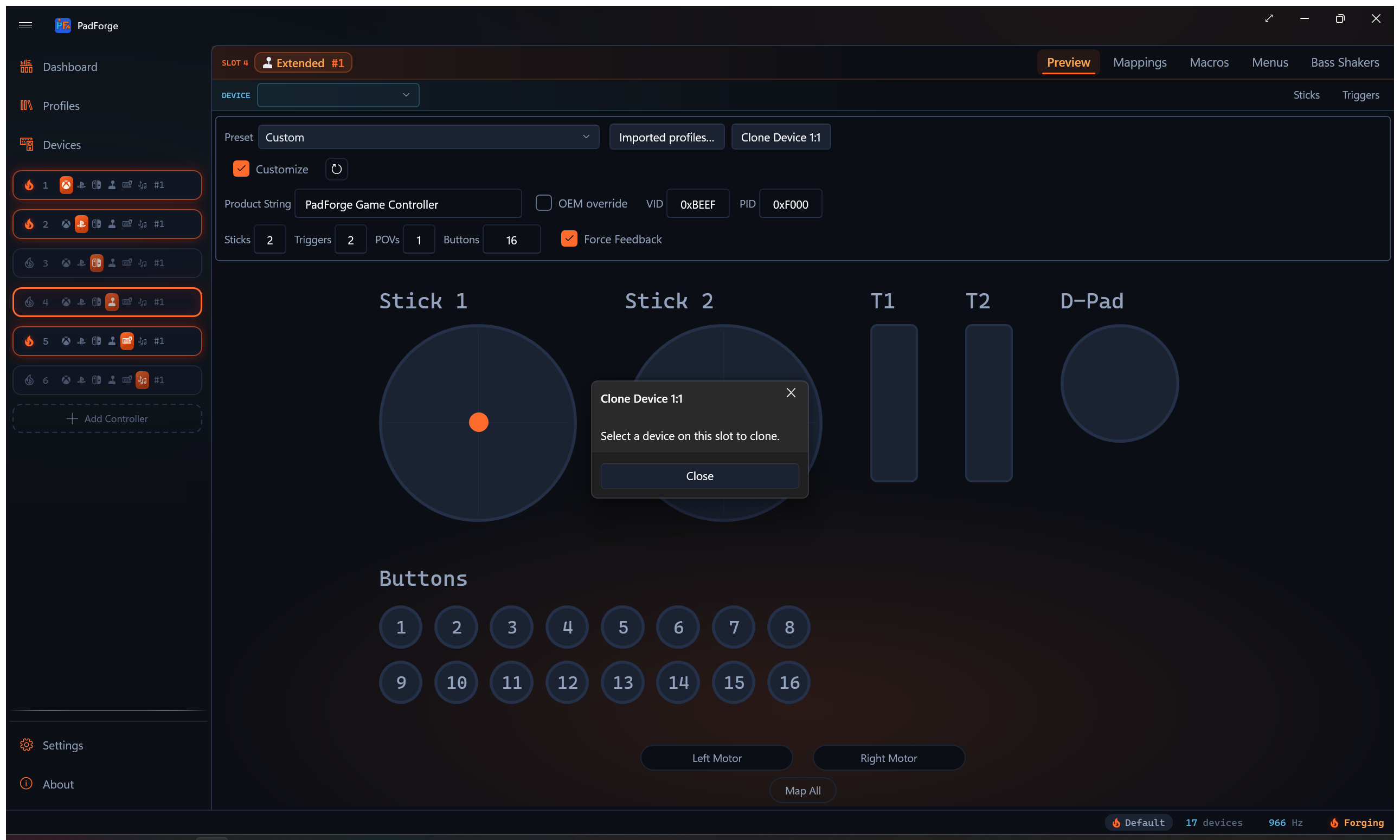Select the joystick Extended icon in slot 4

(x=112, y=302)
